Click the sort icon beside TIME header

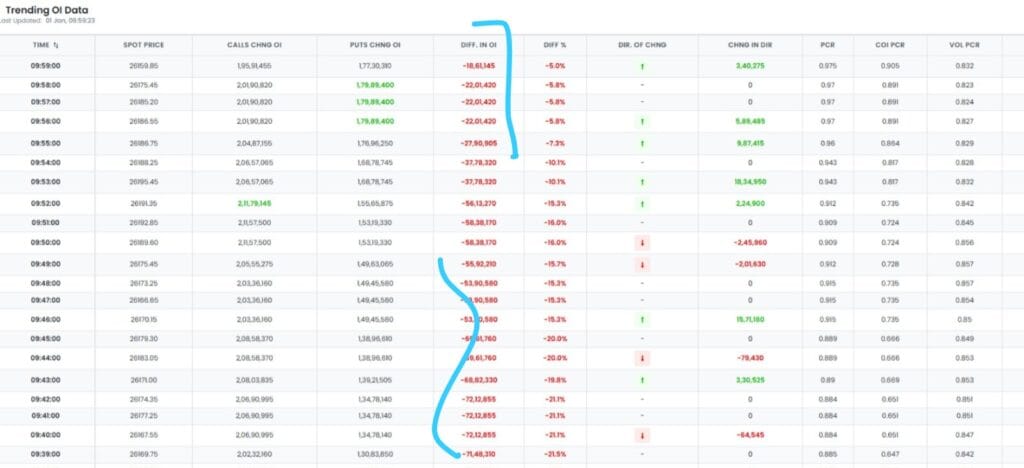56,45
